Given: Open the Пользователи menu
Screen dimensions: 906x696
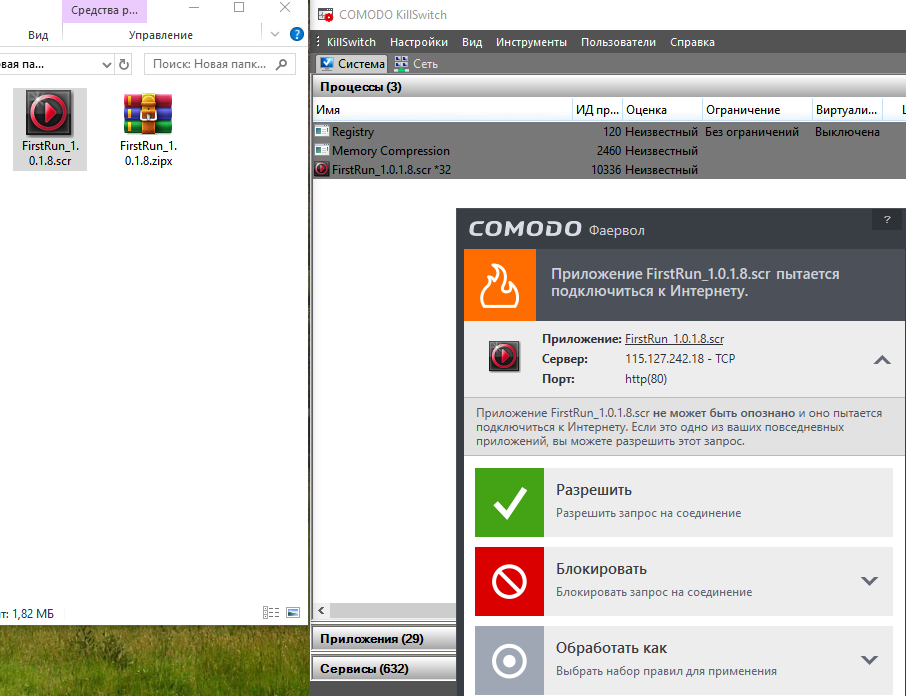Looking at the screenshot, I should (x=618, y=42).
